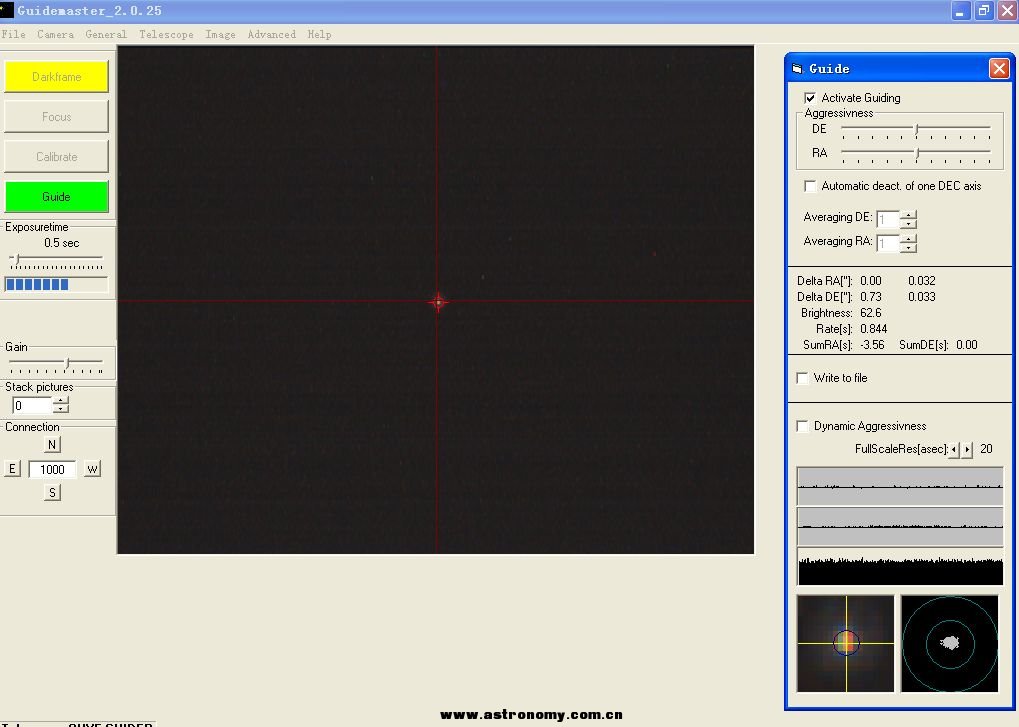This screenshot has width=1019, height=727.
Task: Click the yellow Darkframe button
Action: pos(57,77)
